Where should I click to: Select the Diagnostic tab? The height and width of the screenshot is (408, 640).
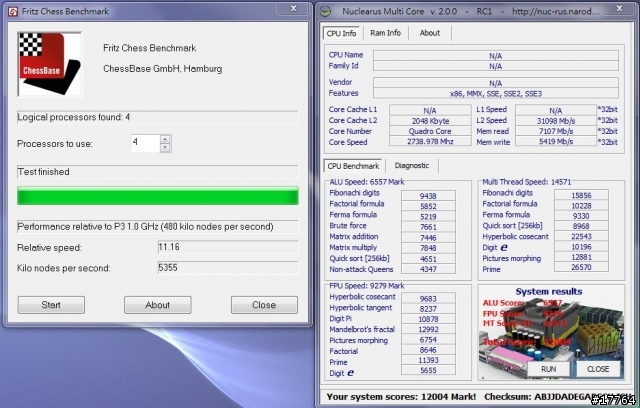point(412,166)
